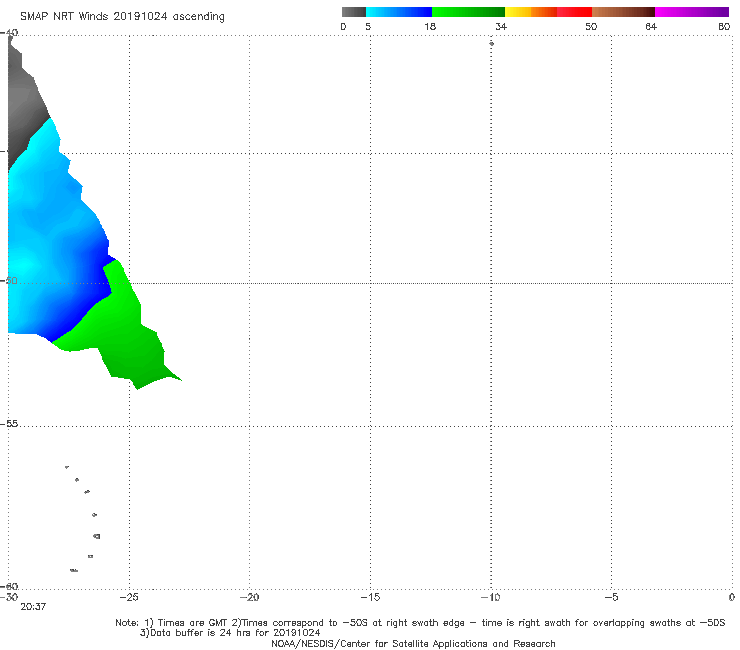
Task: Select the brown 50-64 color bar segment
Action: coord(623,12)
